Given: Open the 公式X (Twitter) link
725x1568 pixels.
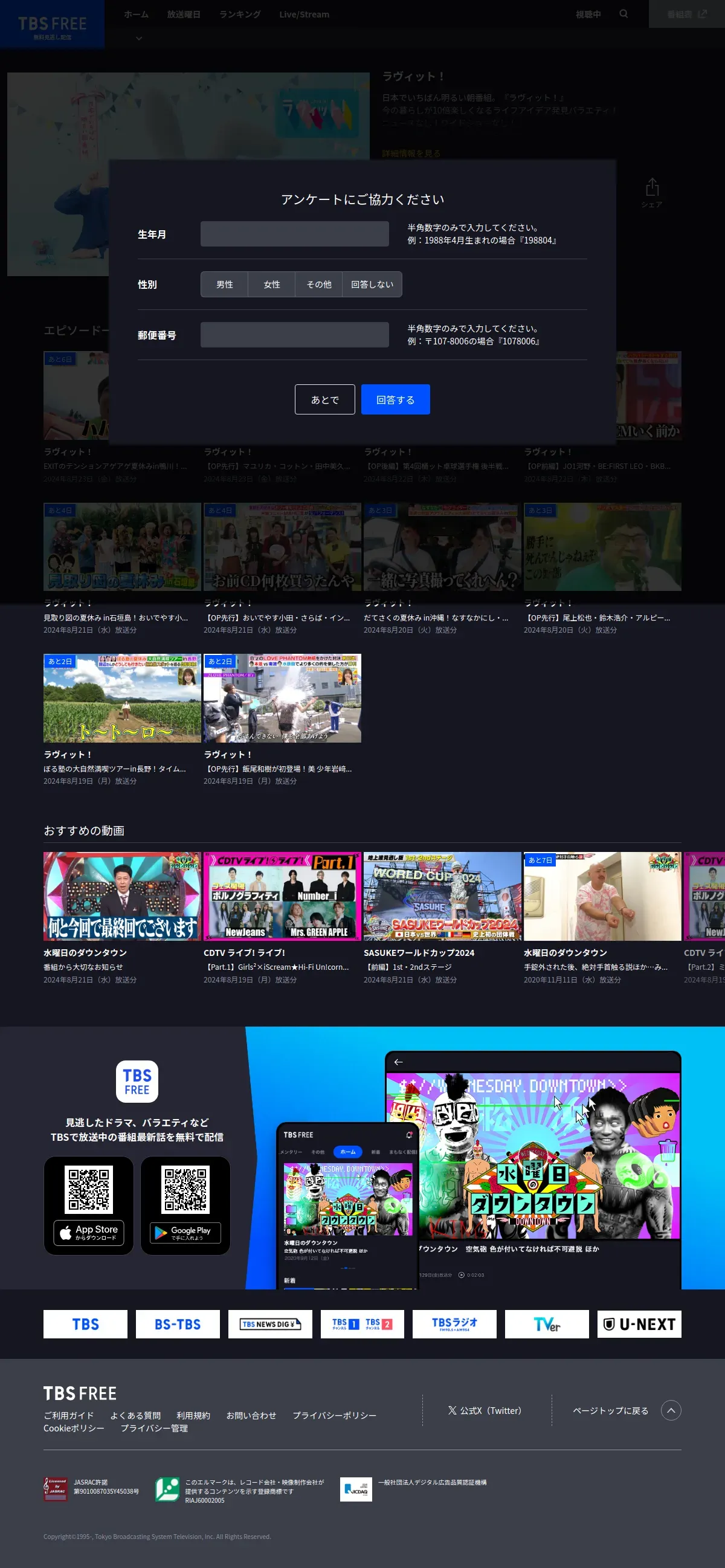Looking at the screenshot, I should [485, 1410].
